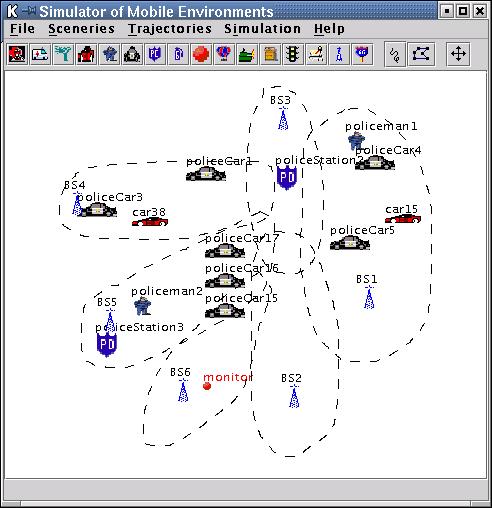Image resolution: width=492 pixels, height=508 pixels.
Task: Toggle the freehand trajectory tool
Action: pos(395,54)
